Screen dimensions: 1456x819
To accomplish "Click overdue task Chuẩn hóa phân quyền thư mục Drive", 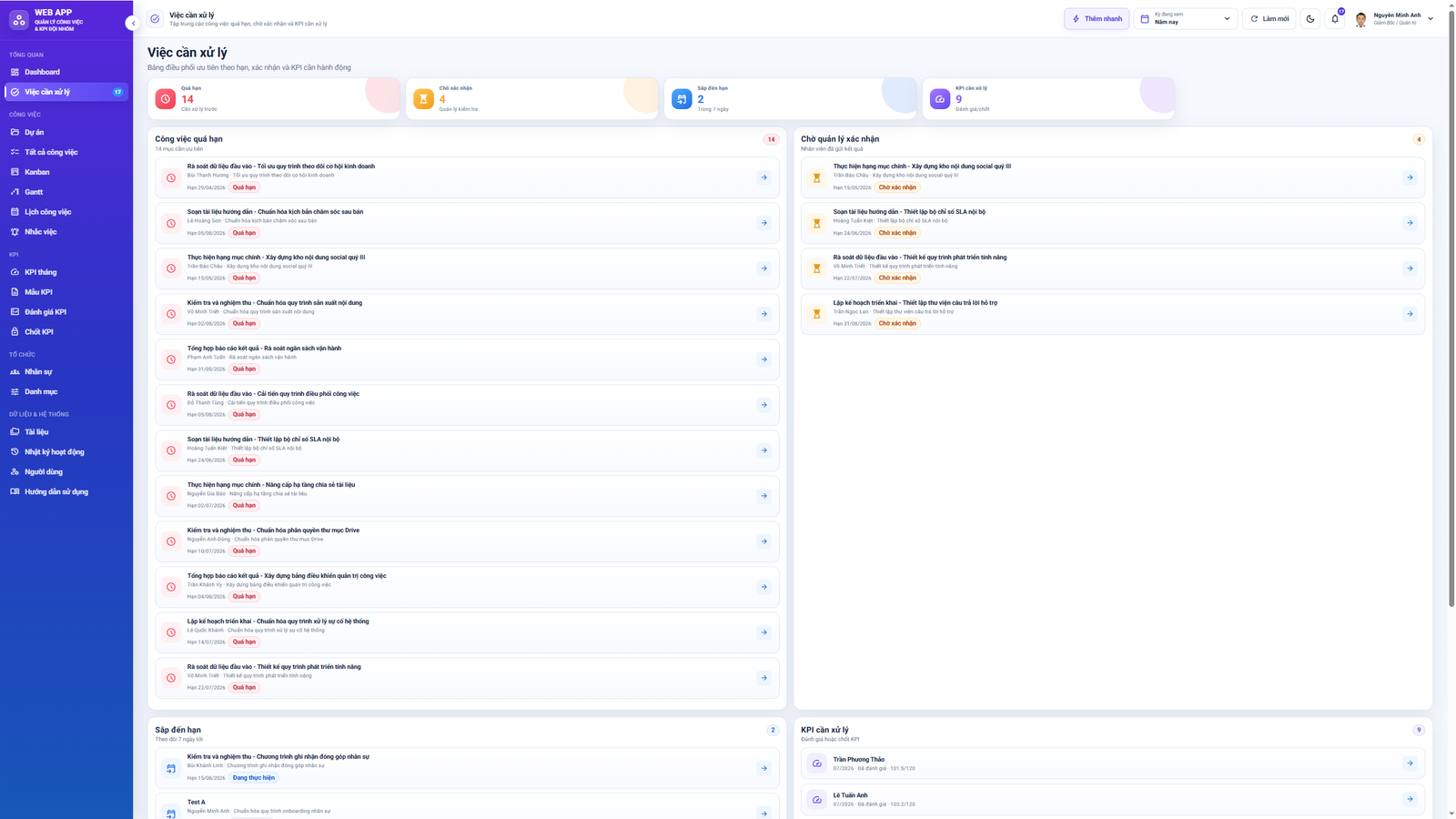I will (x=468, y=541).
